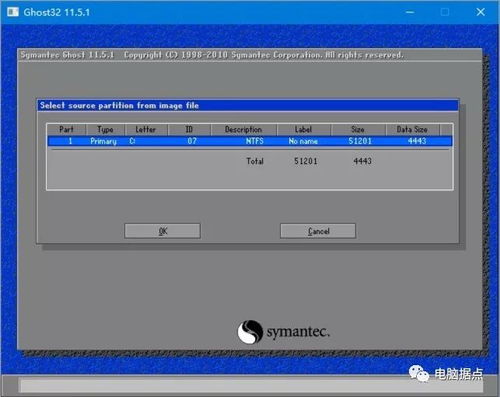The width and height of the screenshot is (500, 397).
Task: Click the OK button
Action: 162,231
